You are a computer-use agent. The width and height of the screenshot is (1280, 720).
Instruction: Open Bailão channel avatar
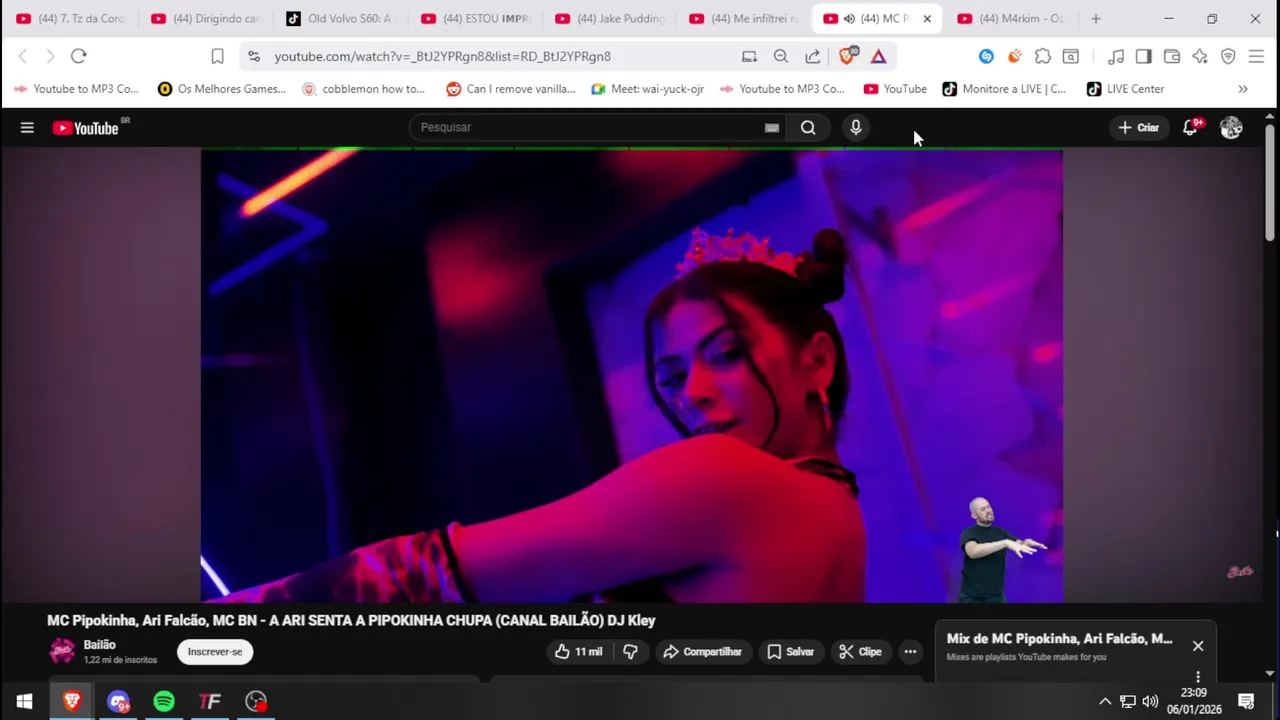pyautogui.click(x=62, y=651)
